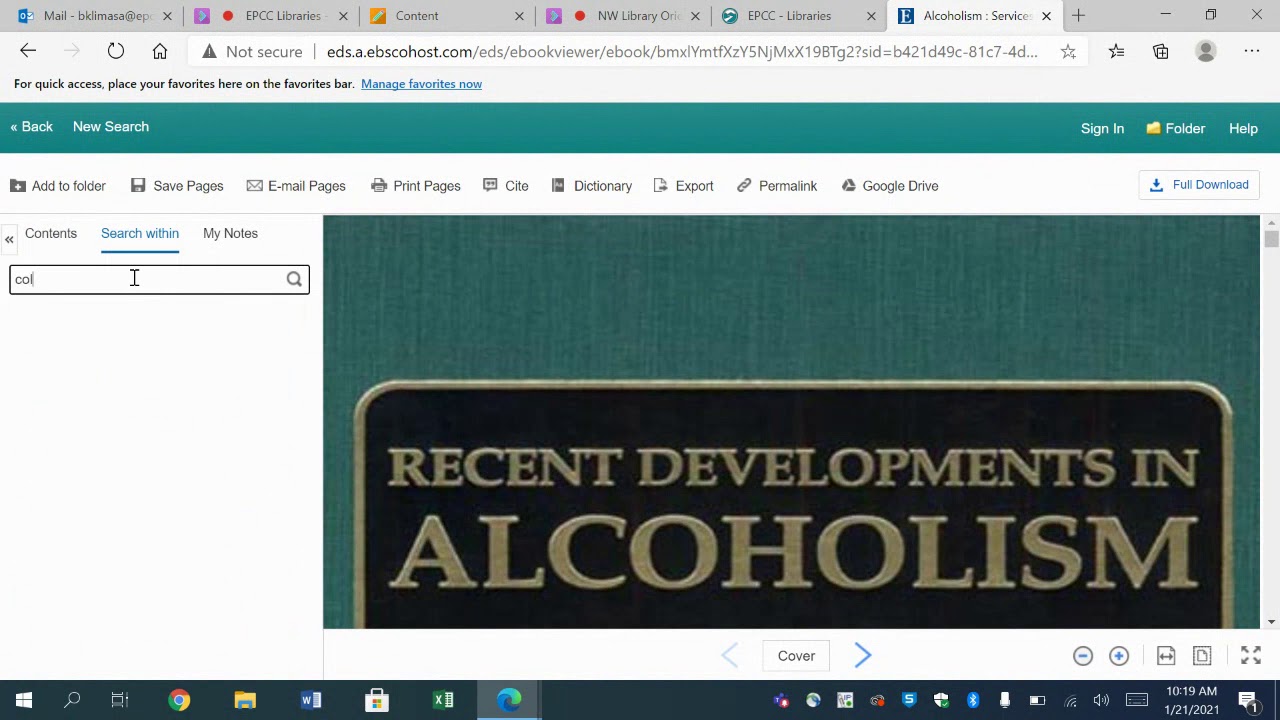Image resolution: width=1280 pixels, height=720 pixels.
Task: Click Add to folder
Action: click(58, 186)
